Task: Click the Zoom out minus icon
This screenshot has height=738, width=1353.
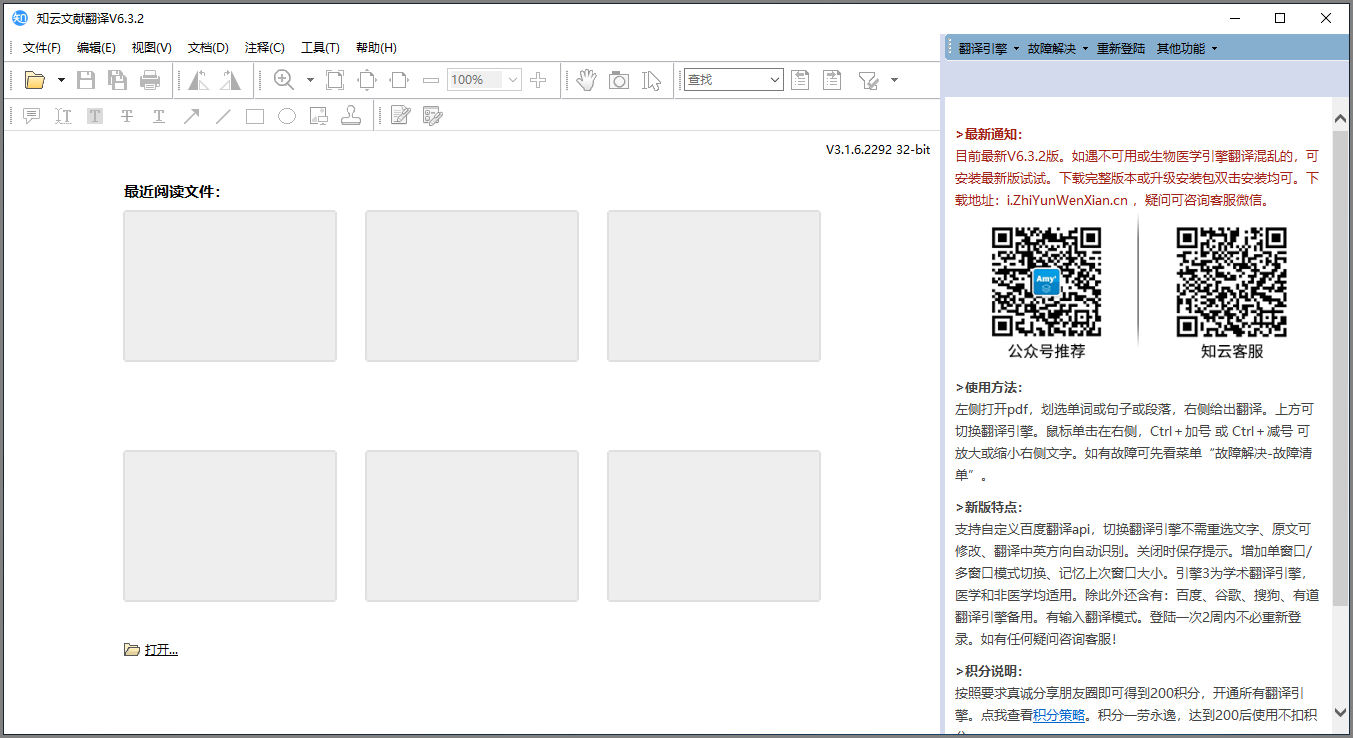Action: [x=431, y=80]
